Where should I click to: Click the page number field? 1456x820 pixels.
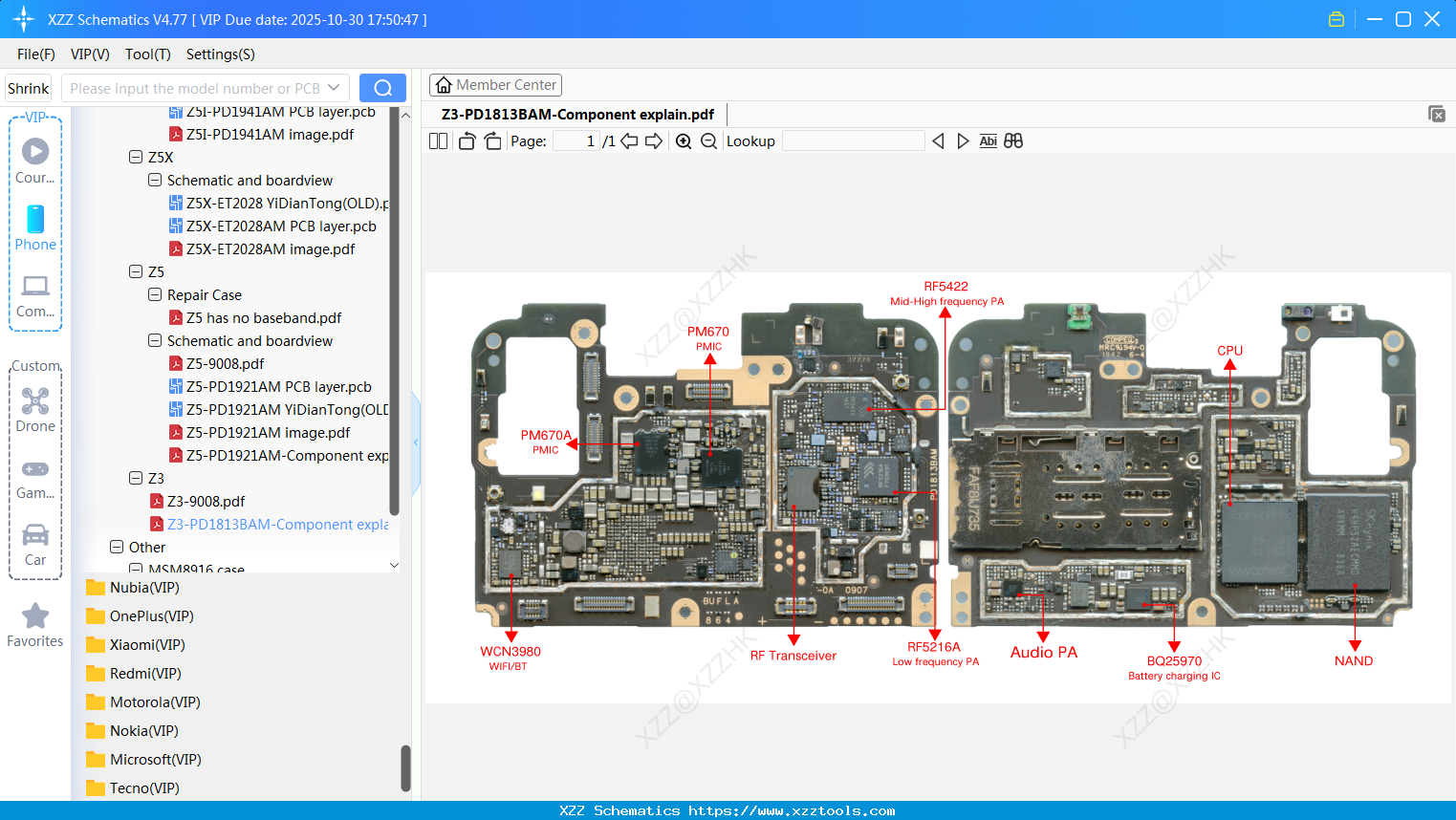click(x=576, y=140)
